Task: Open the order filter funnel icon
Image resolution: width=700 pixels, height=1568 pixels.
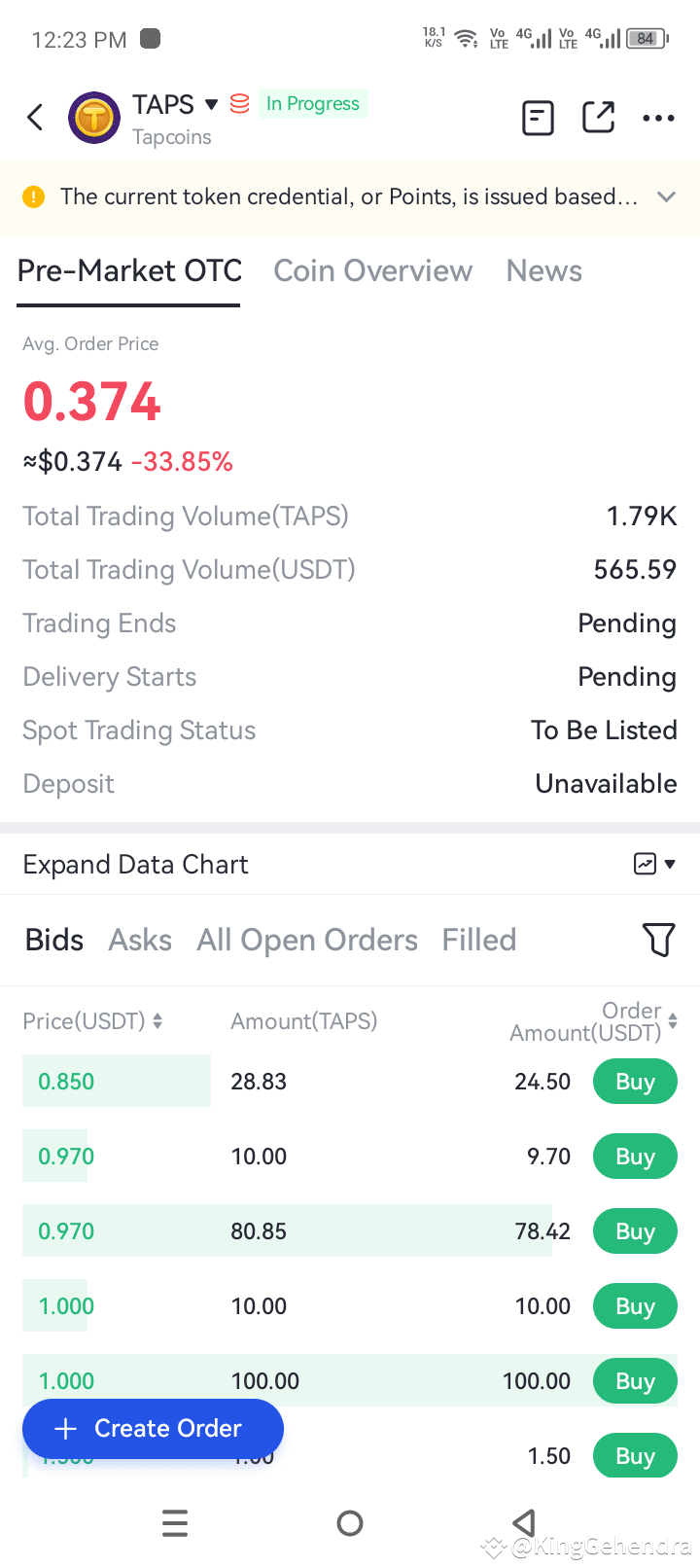Action: [x=658, y=940]
